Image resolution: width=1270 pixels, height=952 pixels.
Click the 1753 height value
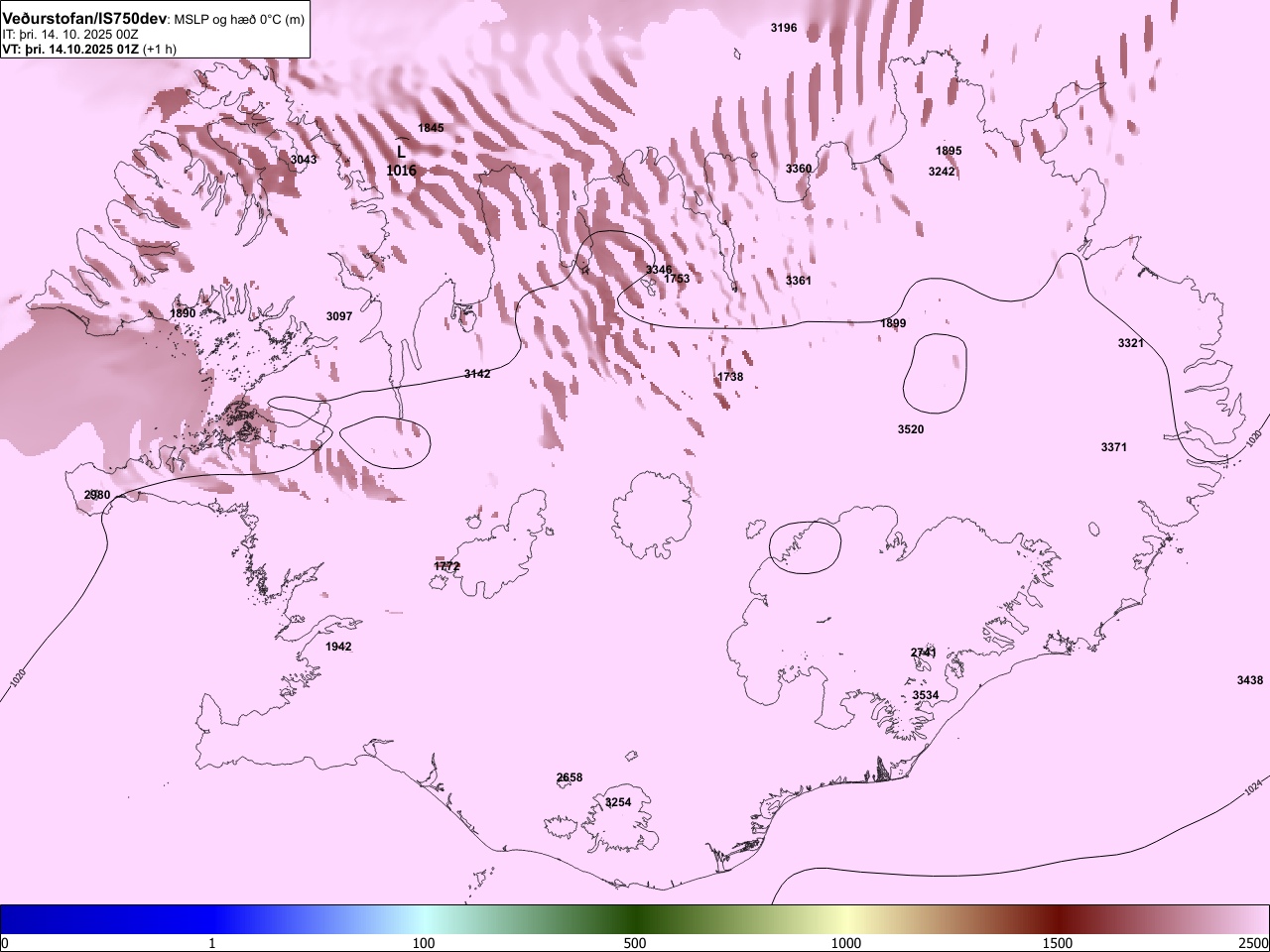coord(677,279)
